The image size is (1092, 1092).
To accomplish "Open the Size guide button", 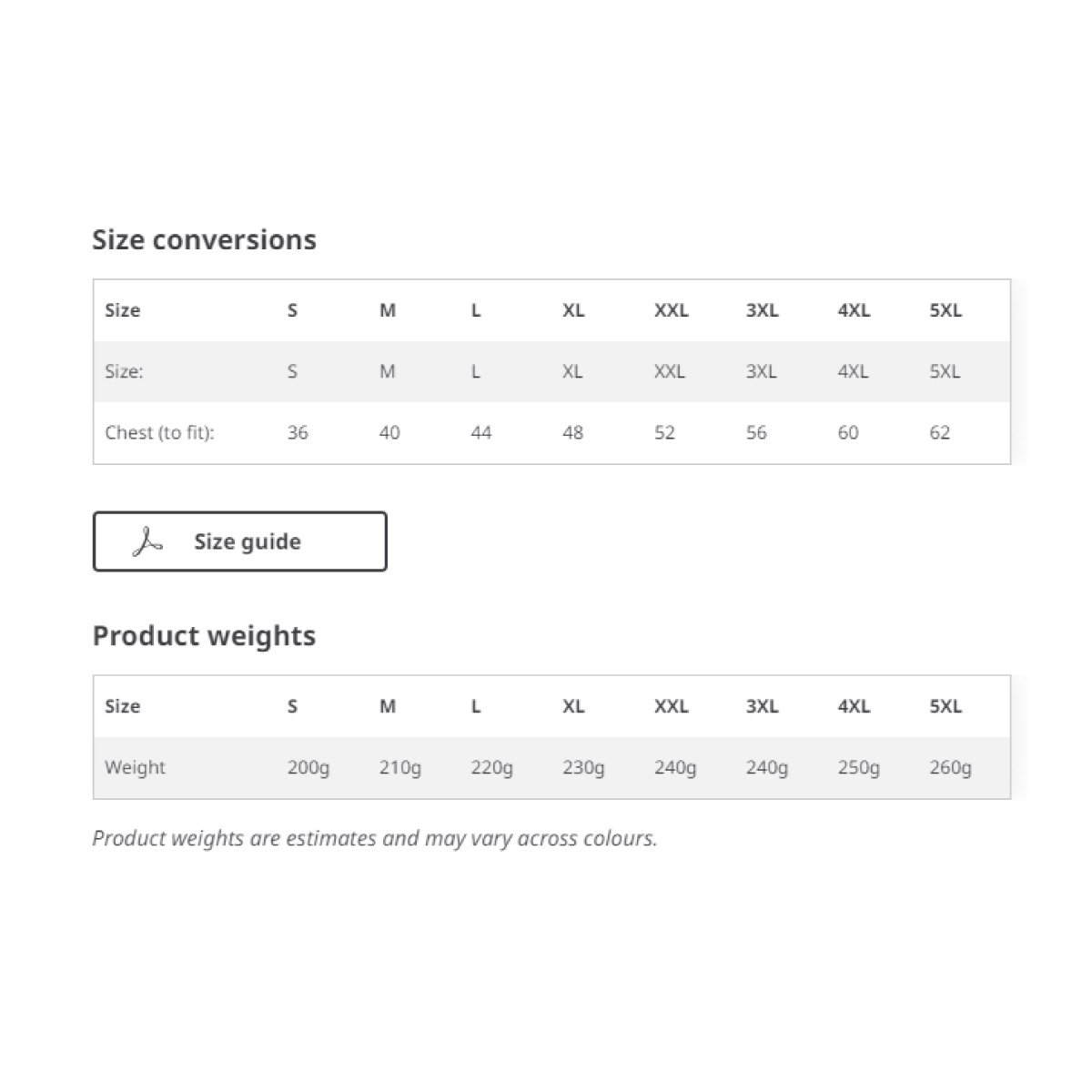I will coord(240,541).
